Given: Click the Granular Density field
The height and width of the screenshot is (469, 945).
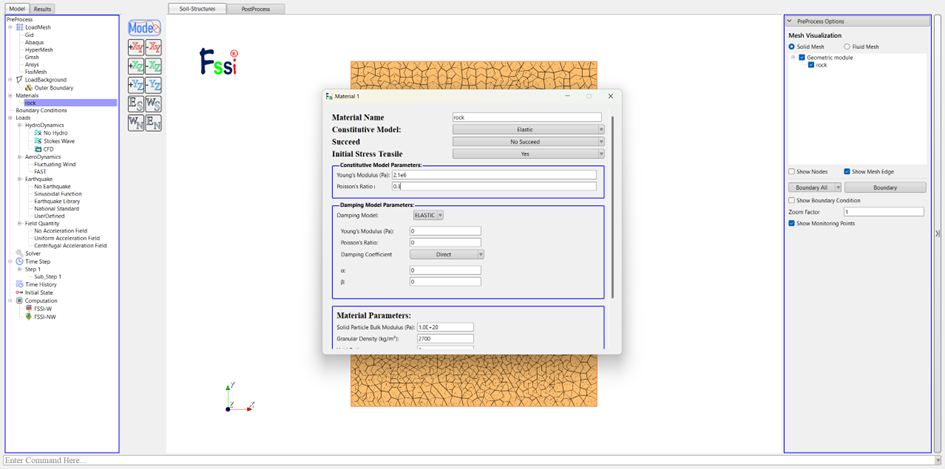Looking at the screenshot, I should coord(445,339).
